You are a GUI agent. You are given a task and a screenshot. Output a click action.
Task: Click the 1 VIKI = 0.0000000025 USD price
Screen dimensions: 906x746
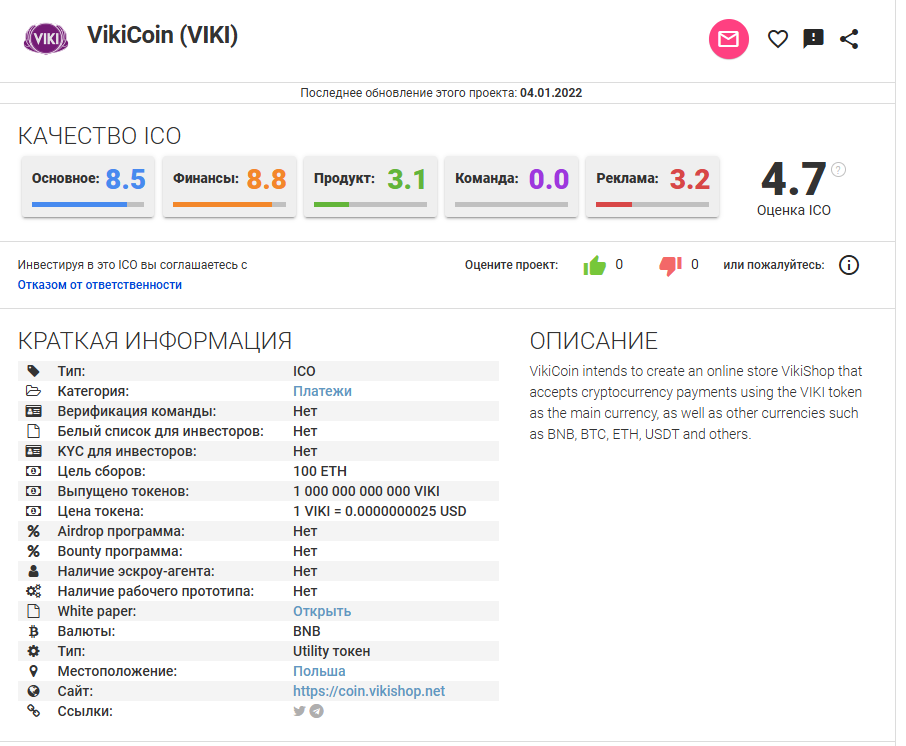380,511
